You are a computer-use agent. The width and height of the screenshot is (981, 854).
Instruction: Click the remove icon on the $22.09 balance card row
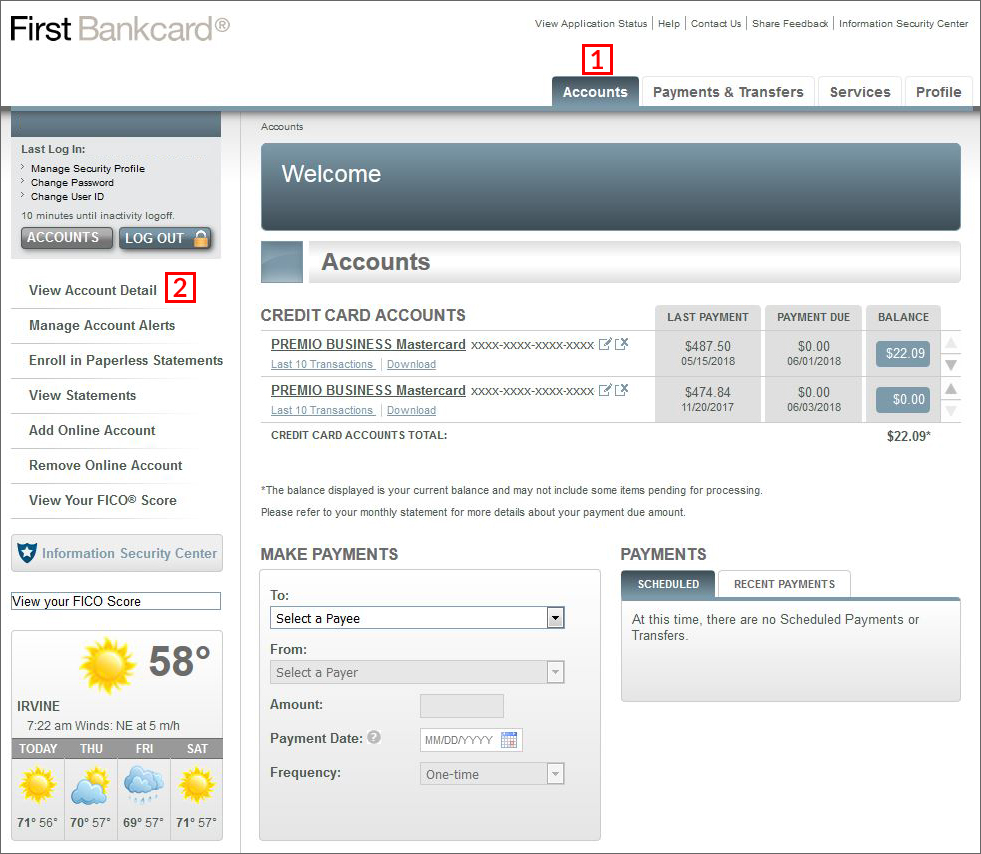point(621,344)
